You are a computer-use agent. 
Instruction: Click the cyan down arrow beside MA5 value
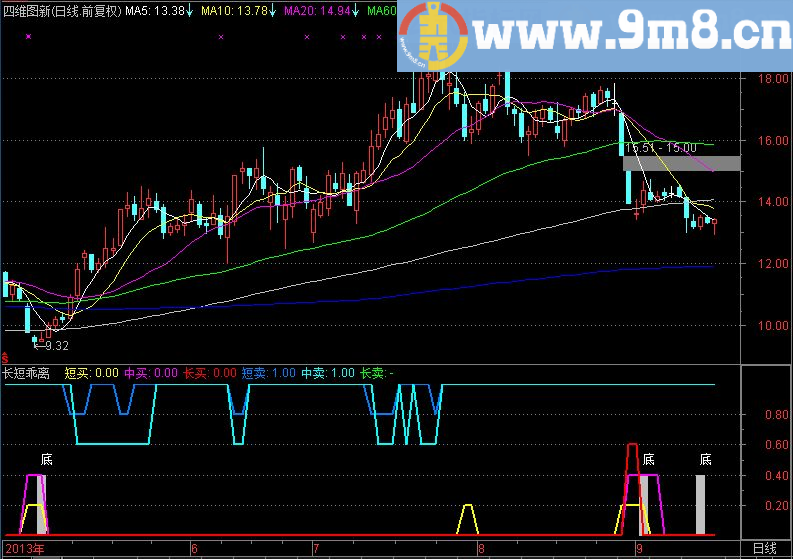[x=189, y=11]
